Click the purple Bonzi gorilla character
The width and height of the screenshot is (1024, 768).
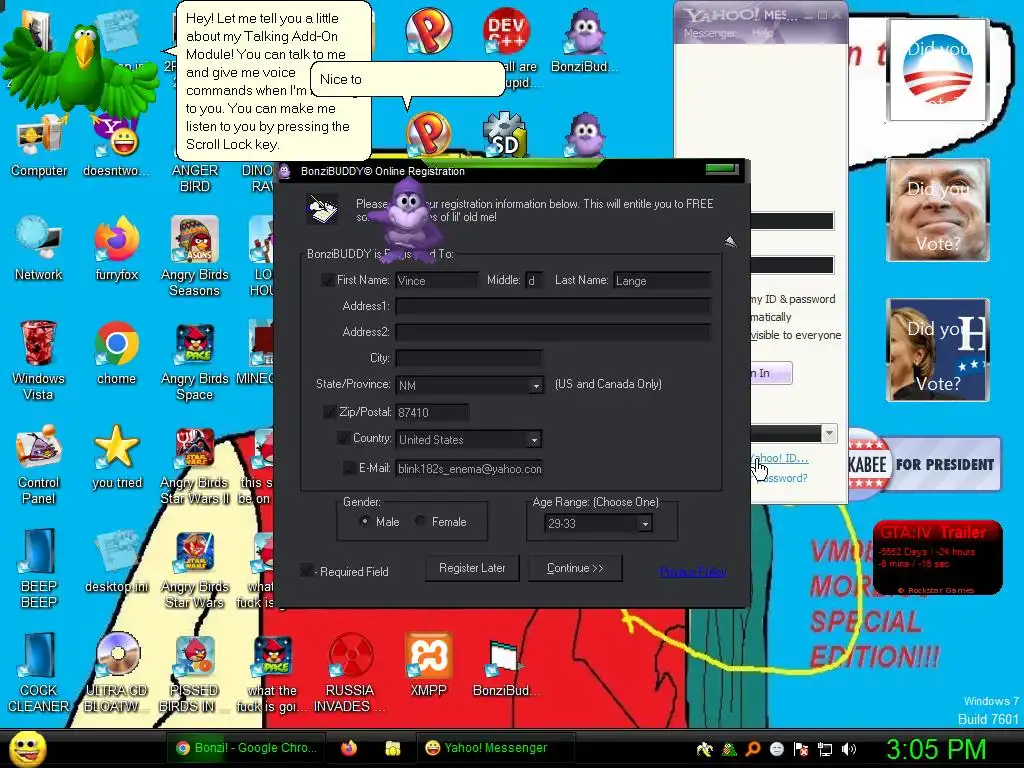[406, 220]
